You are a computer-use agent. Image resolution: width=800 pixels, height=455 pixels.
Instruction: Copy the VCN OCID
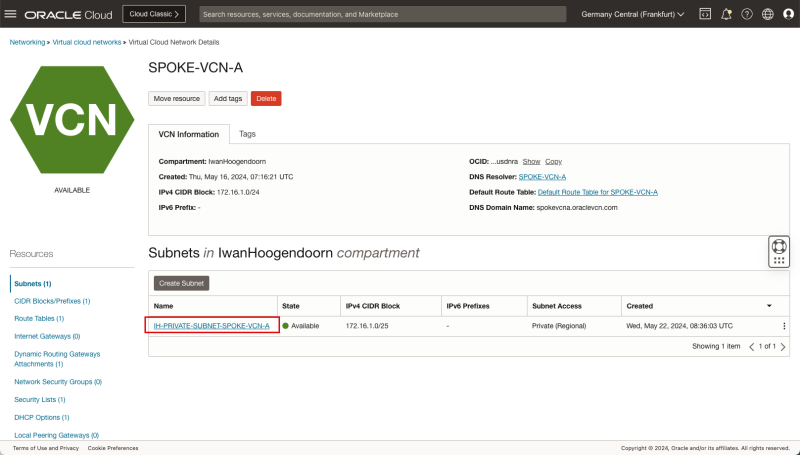553,161
